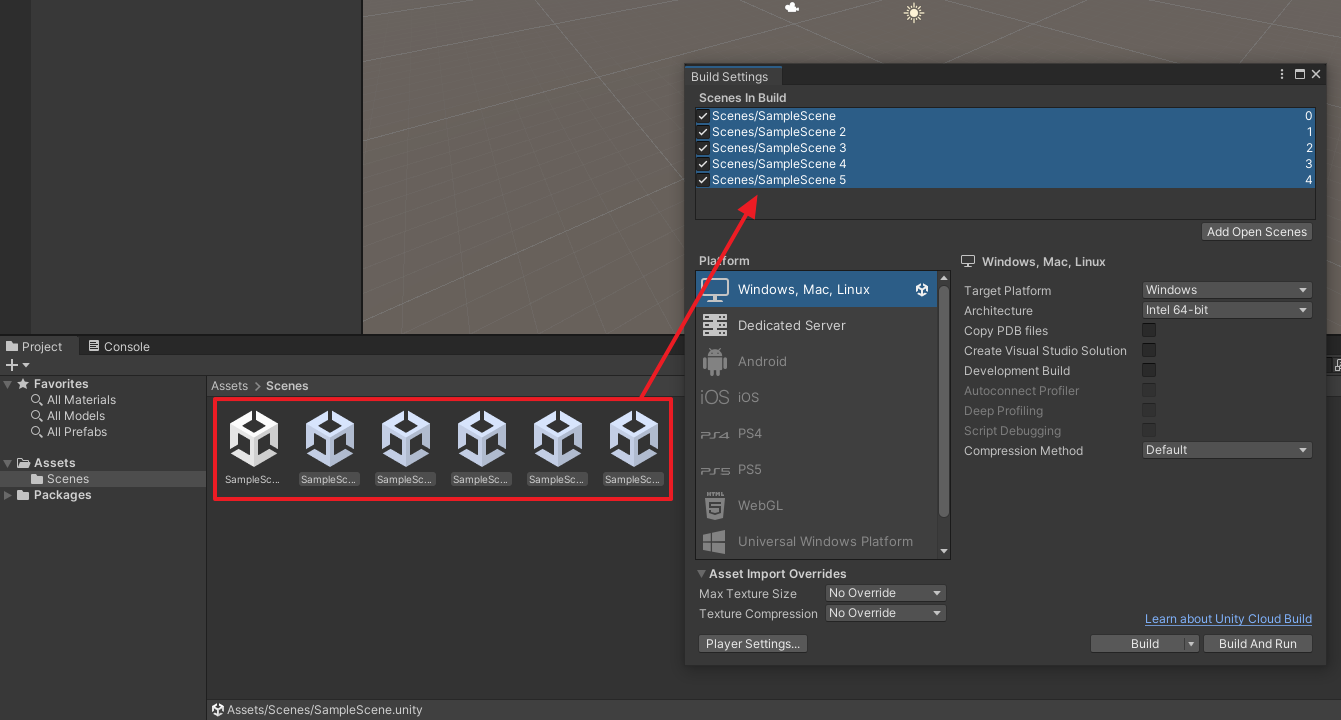Open the Build button dropdown arrow
The height and width of the screenshot is (720, 1341).
(1191, 644)
